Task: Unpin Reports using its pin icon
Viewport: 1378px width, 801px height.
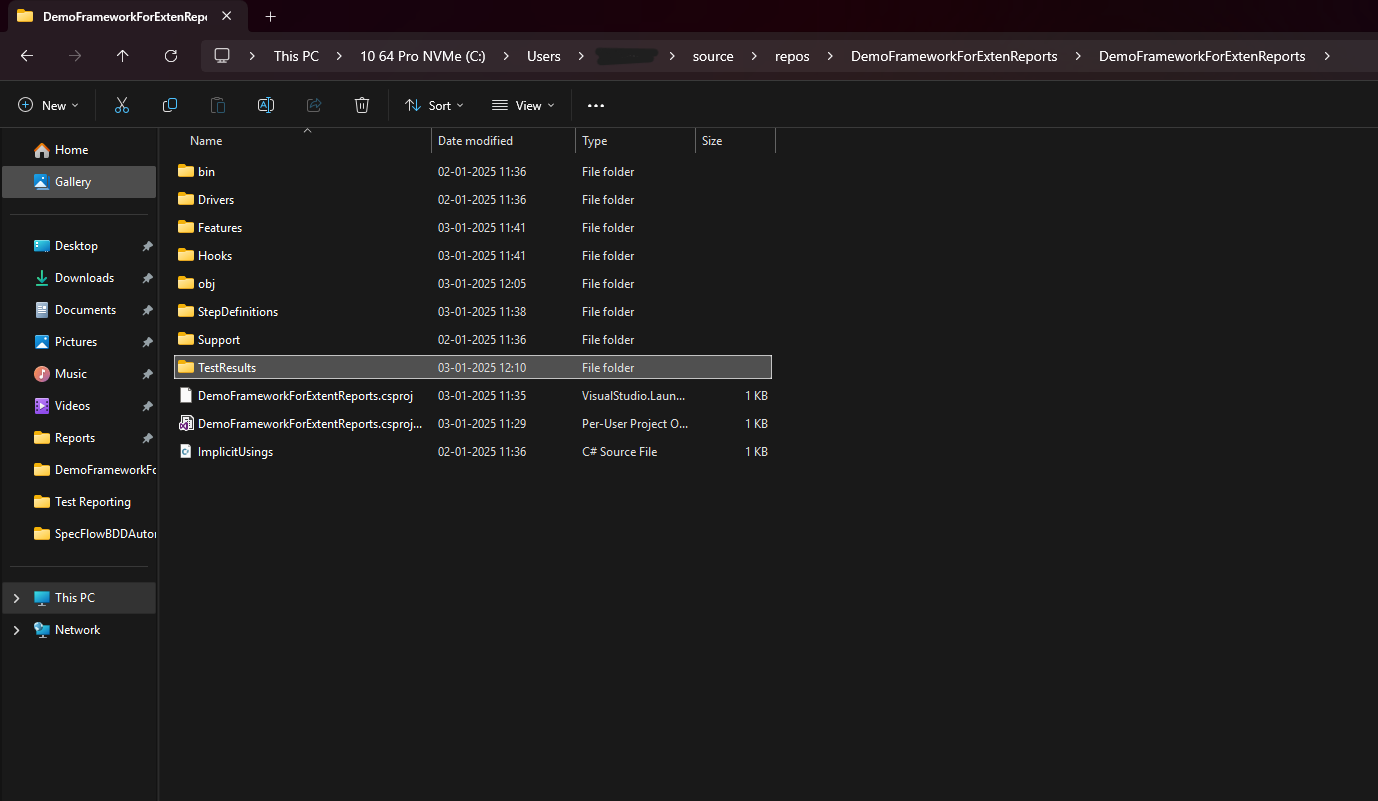Action: 147,438
